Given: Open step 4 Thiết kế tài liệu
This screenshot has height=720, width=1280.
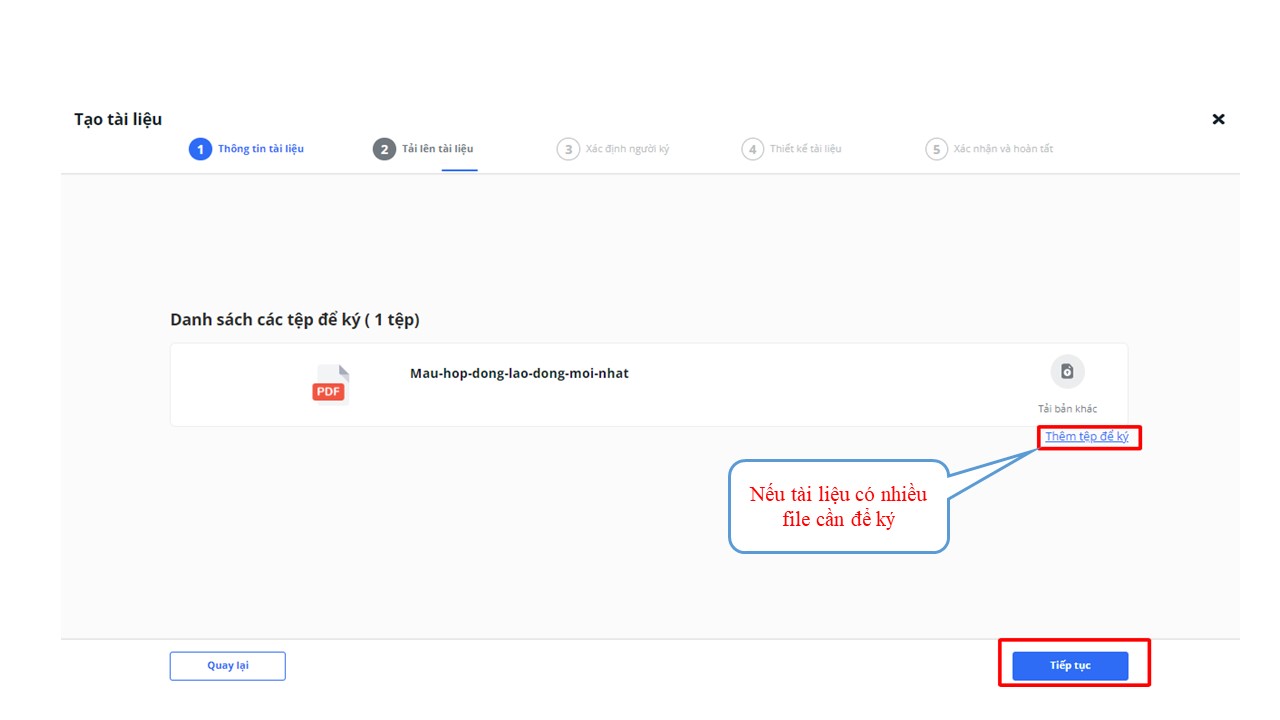Looking at the screenshot, I should coord(792,149).
